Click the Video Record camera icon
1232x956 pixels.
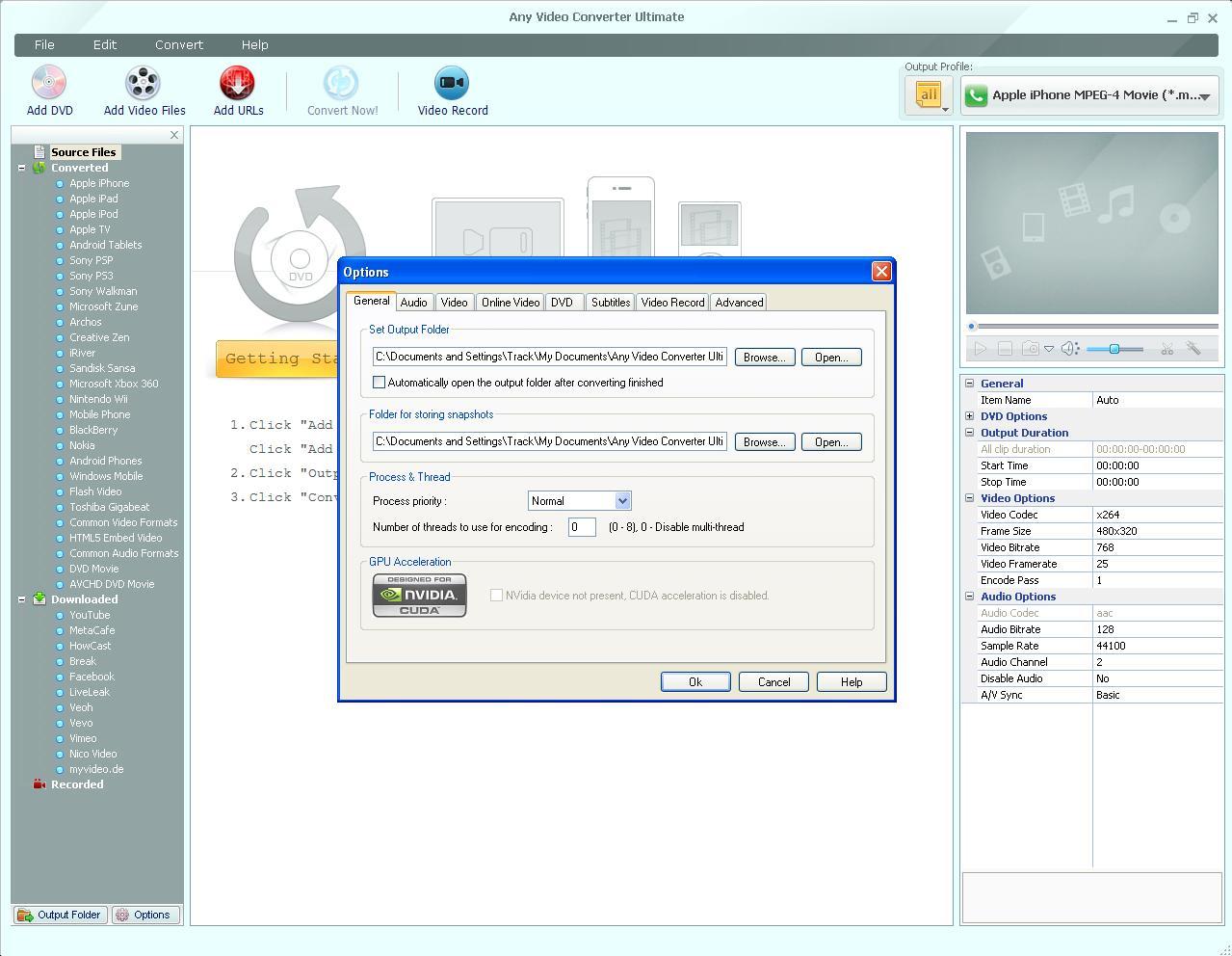(x=452, y=83)
